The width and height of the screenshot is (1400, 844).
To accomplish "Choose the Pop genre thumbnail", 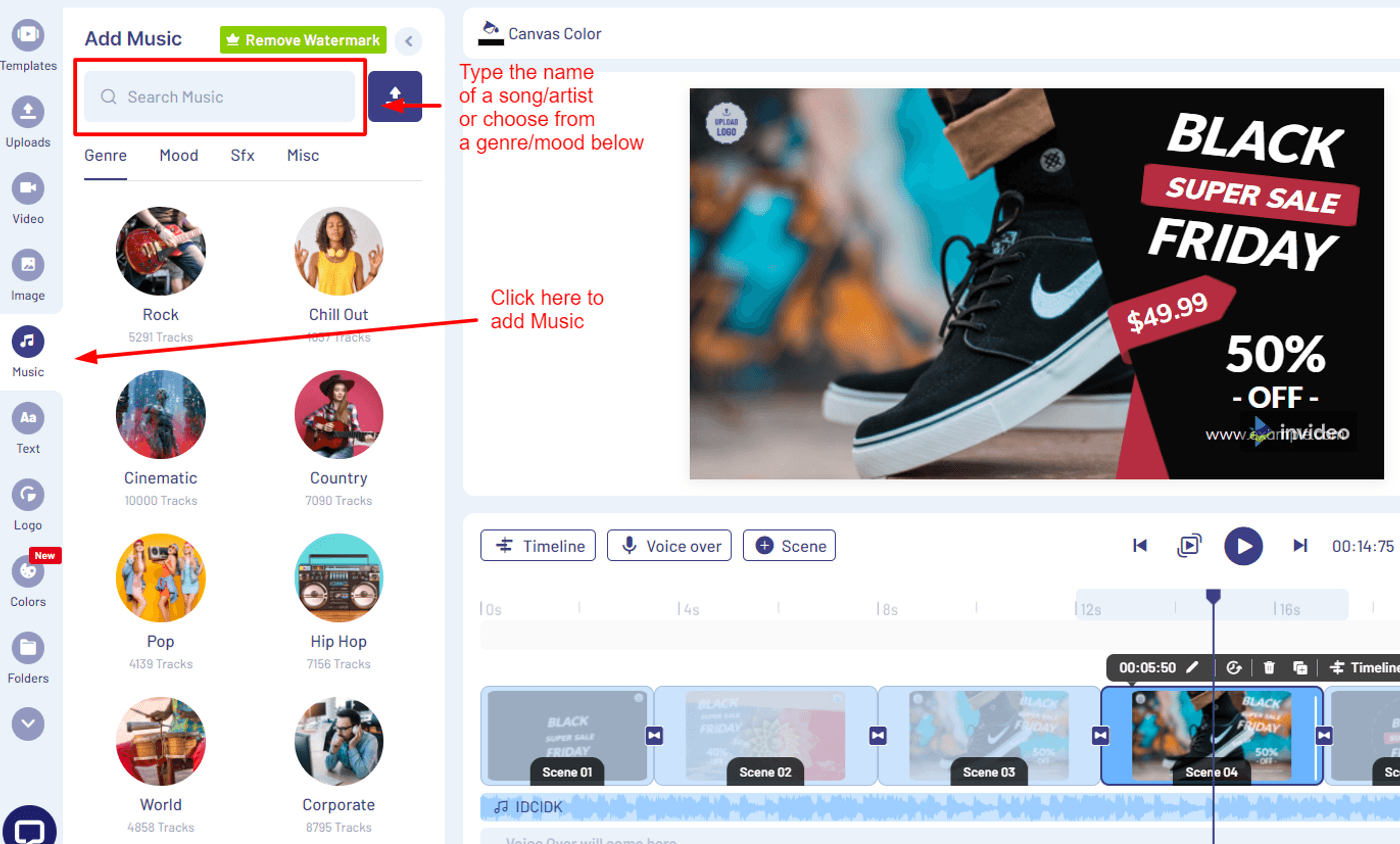I will coord(161,578).
